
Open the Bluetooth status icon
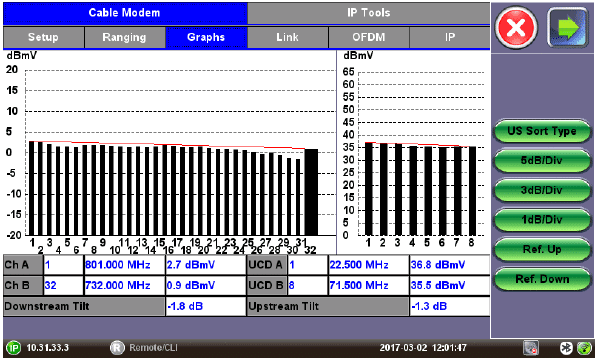coord(566,348)
